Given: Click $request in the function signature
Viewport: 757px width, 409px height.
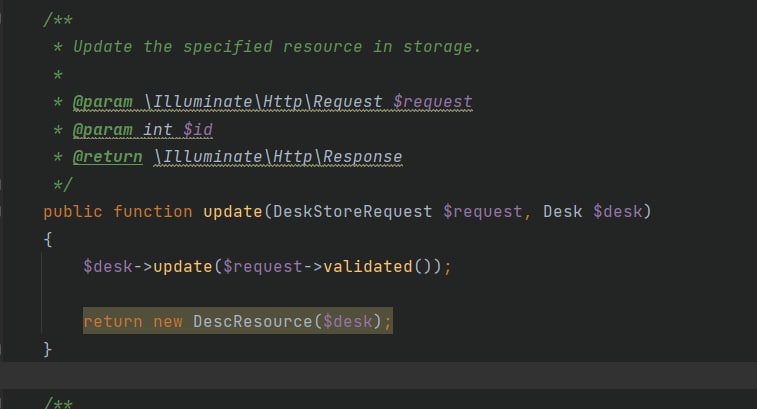Looking at the screenshot, I should [x=485, y=212].
